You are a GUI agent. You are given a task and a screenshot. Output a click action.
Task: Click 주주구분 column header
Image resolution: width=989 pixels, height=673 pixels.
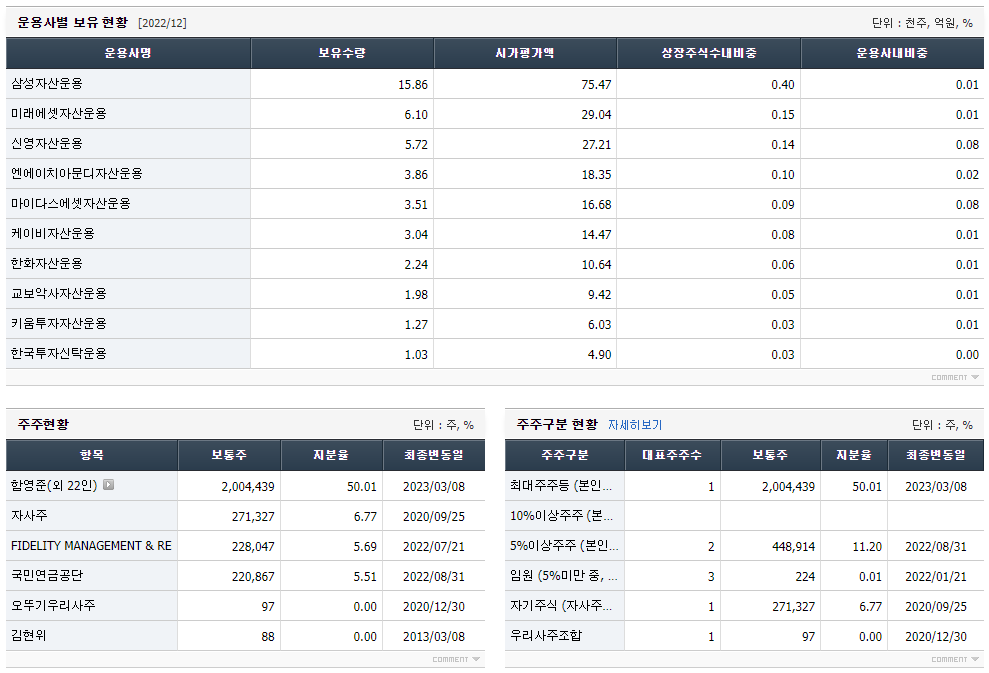coord(565,455)
